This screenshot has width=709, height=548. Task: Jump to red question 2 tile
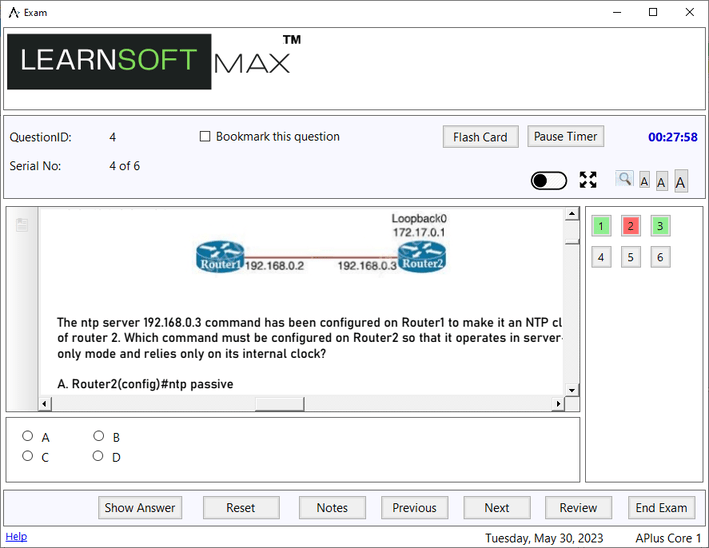(630, 226)
